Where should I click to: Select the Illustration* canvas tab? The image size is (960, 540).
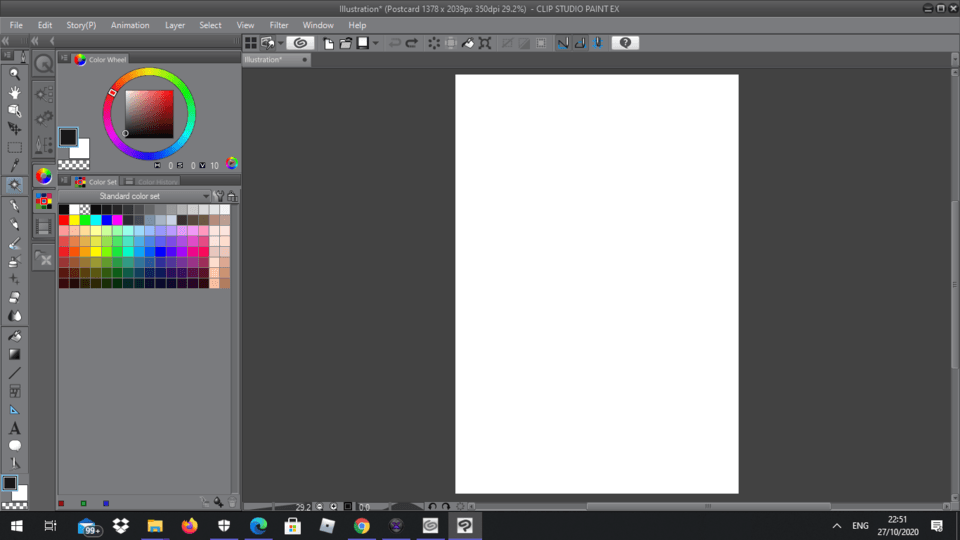[x=276, y=59]
